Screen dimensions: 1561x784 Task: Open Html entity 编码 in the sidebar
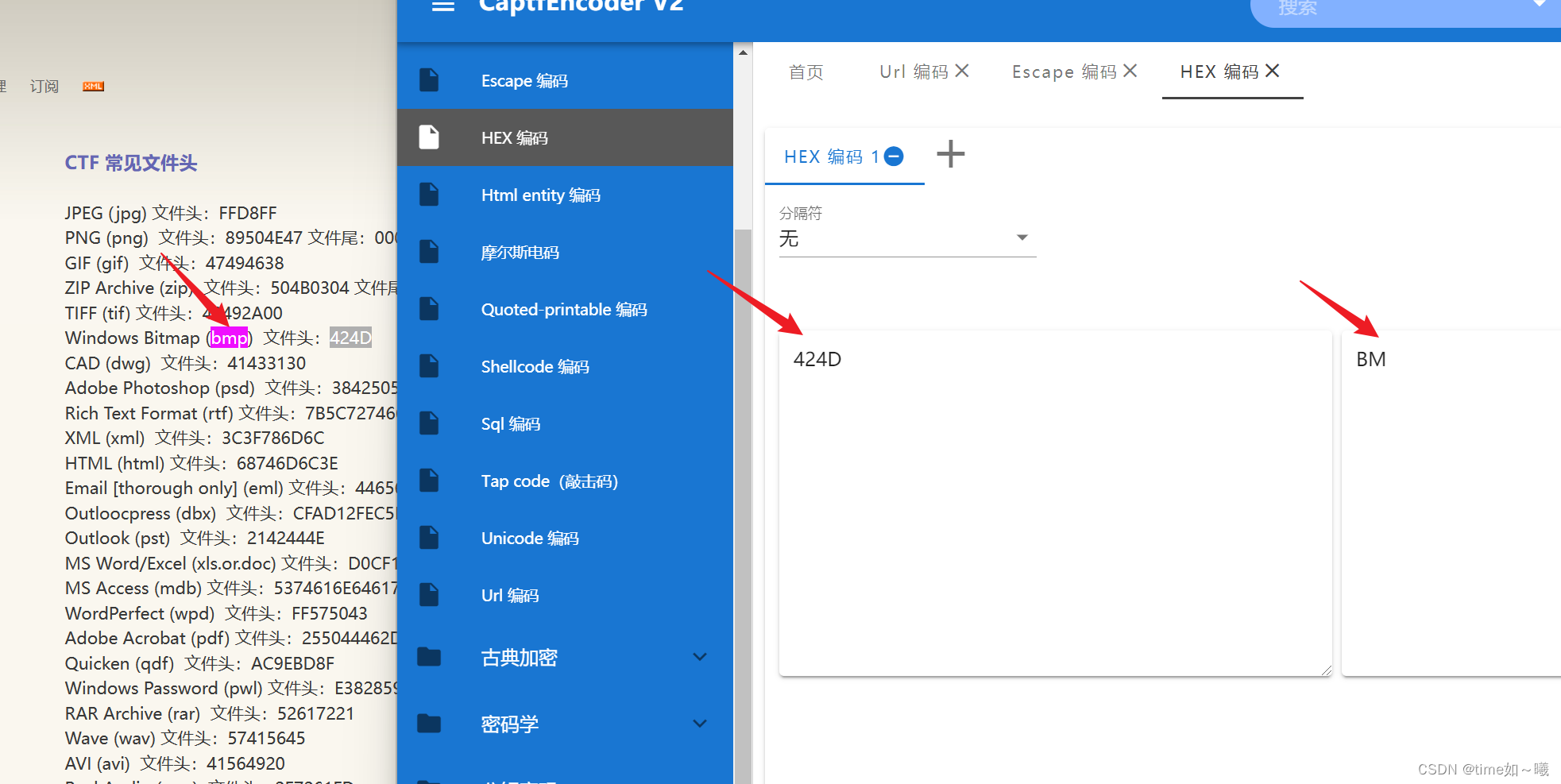coord(565,195)
